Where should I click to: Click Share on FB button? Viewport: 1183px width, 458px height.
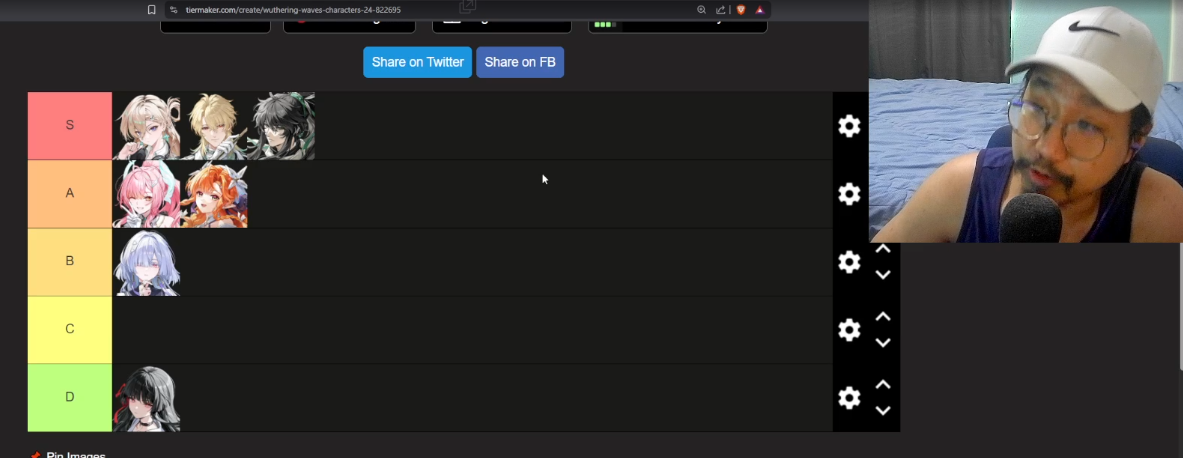[x=520, y=62]
